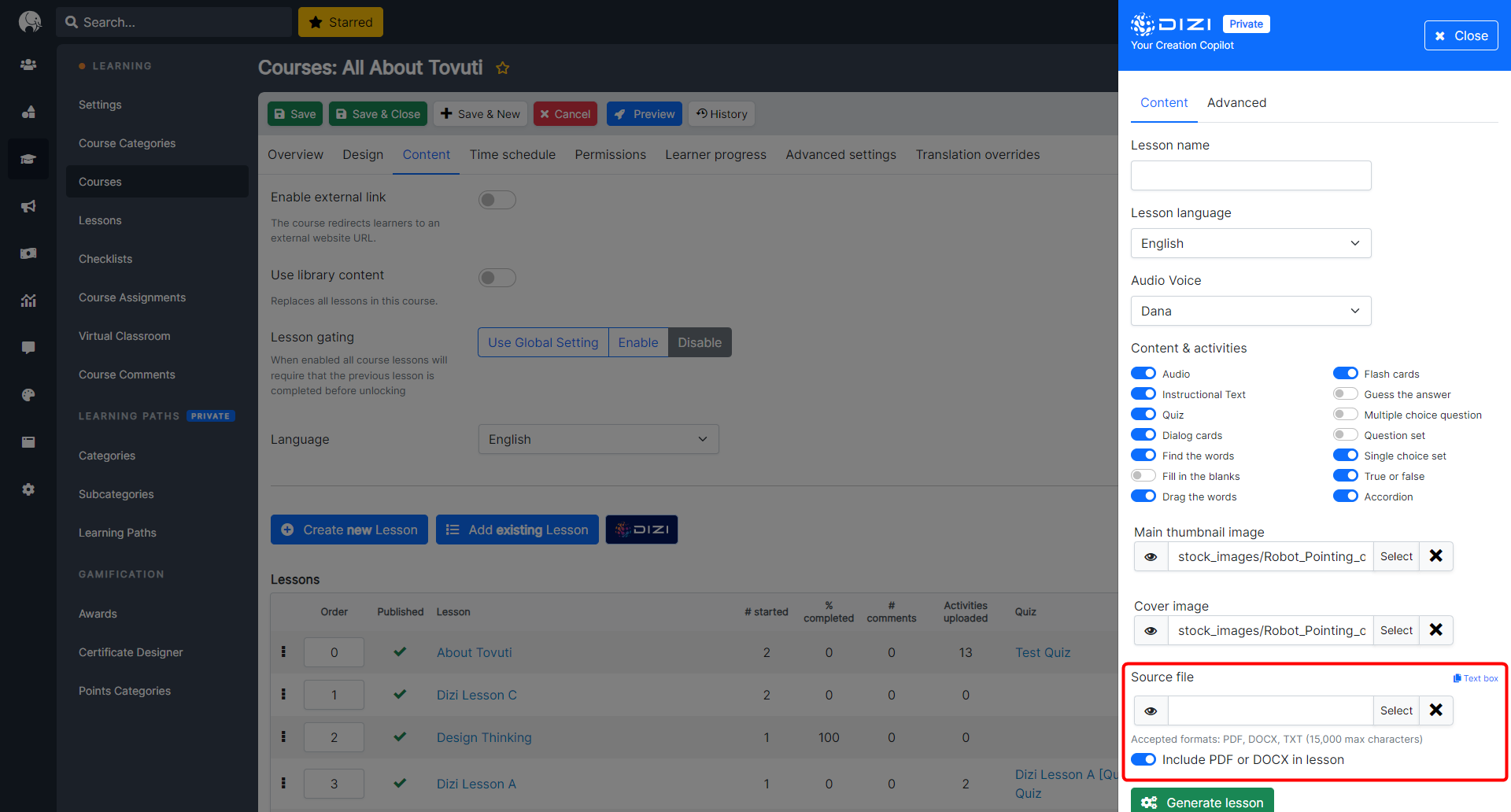Switch to the Design tab
Screen dimensions: 1511x812
click(363, 155)
